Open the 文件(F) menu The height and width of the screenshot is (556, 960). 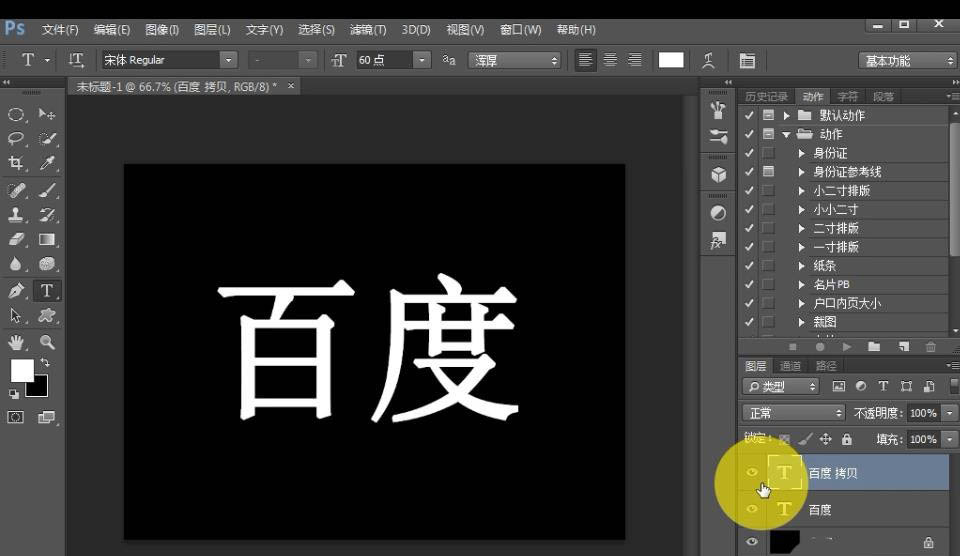coord(60,29)
